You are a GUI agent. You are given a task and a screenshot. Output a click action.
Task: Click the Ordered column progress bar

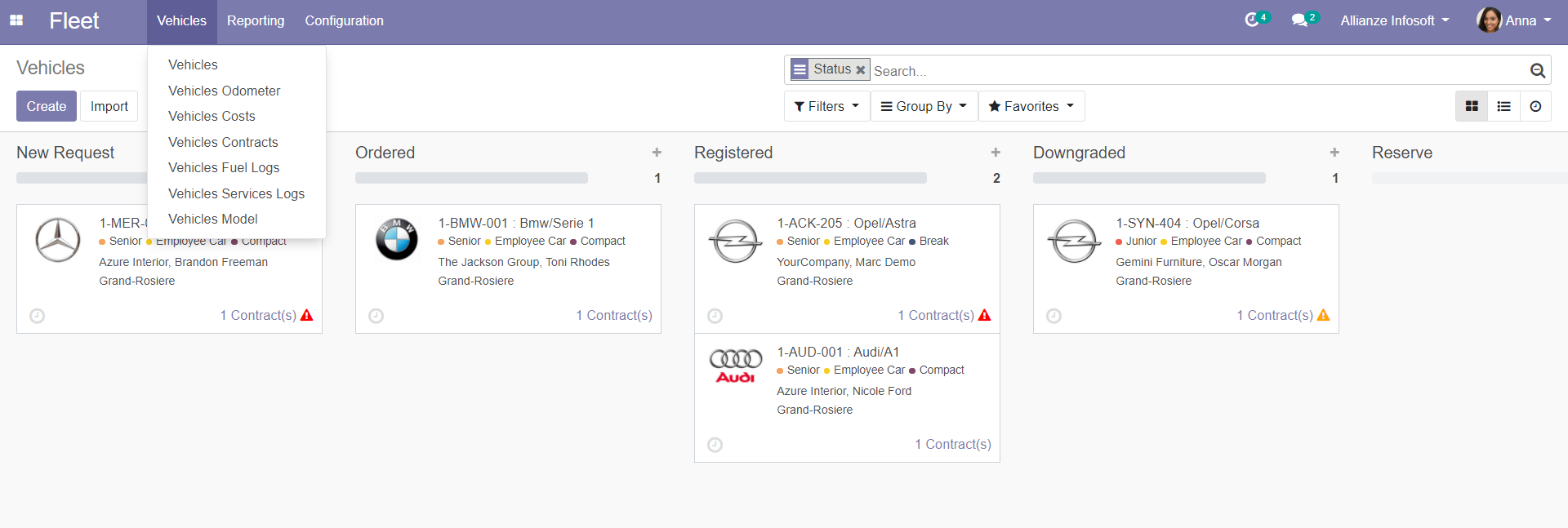tap(471, 178)
